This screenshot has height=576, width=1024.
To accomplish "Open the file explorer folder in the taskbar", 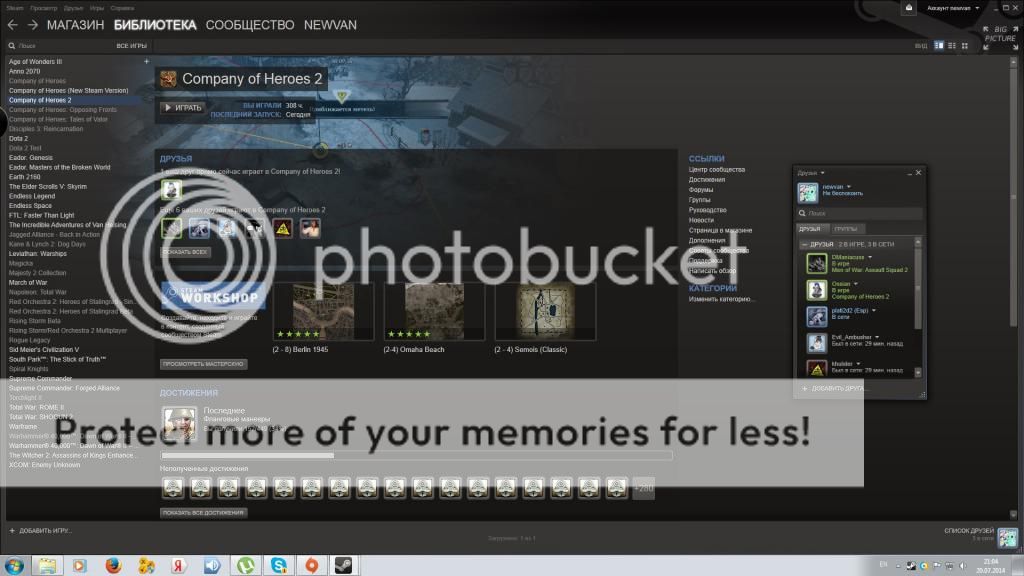I will coord(47,565).
